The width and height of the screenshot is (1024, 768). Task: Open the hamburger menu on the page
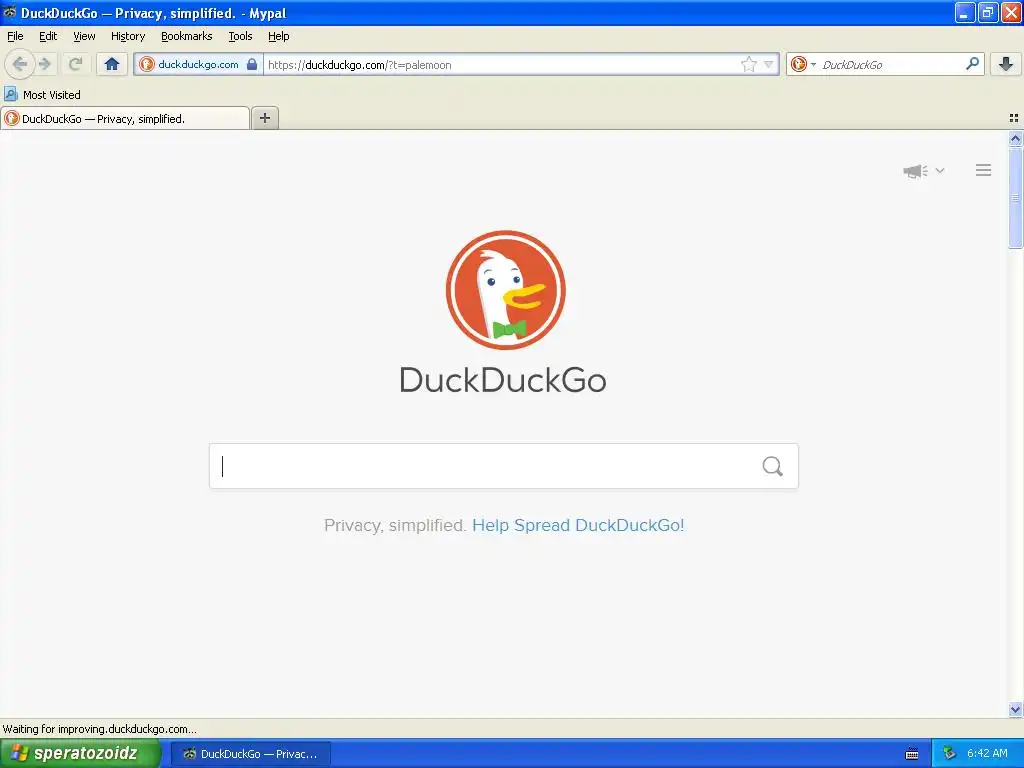(x=984, y=170)
